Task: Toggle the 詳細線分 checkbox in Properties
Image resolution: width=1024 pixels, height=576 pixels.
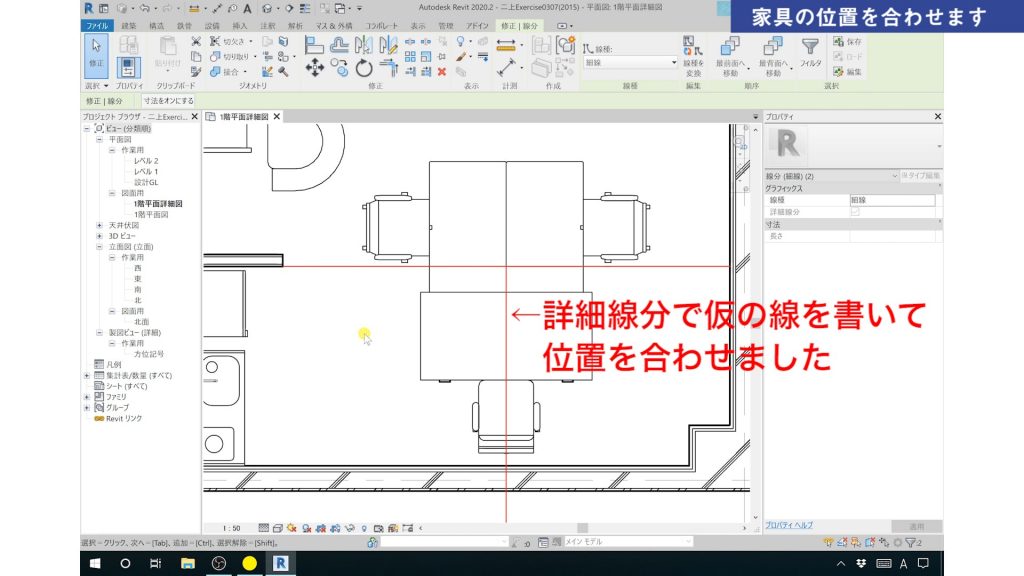Action: pyautogui.click(x=855, y=211)
